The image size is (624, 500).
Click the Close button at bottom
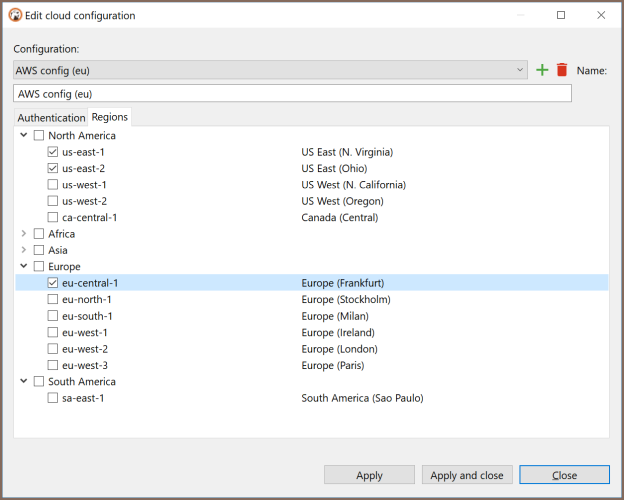pyautogui.click(x=564, y=475)
